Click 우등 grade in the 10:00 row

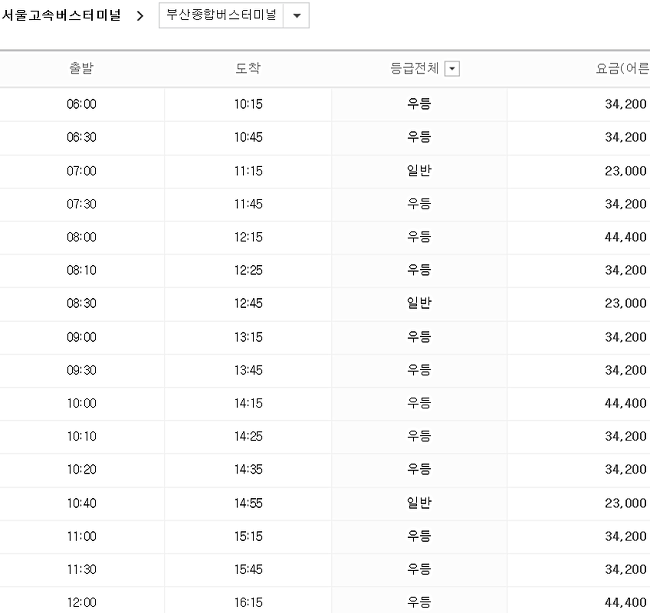(x=419, y=403)
